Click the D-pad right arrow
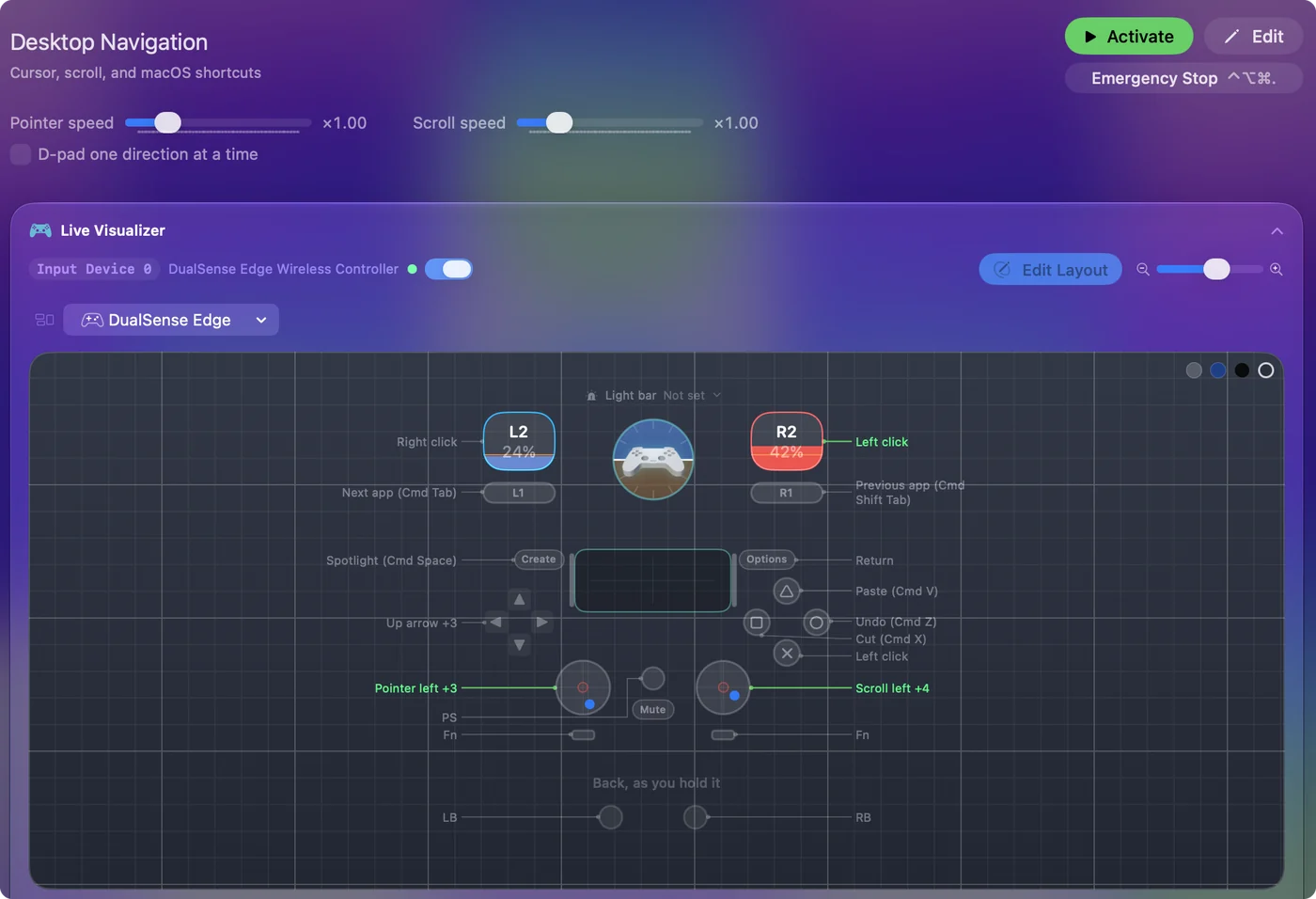The image size is (1316, 899). click(x=541, y=623)
